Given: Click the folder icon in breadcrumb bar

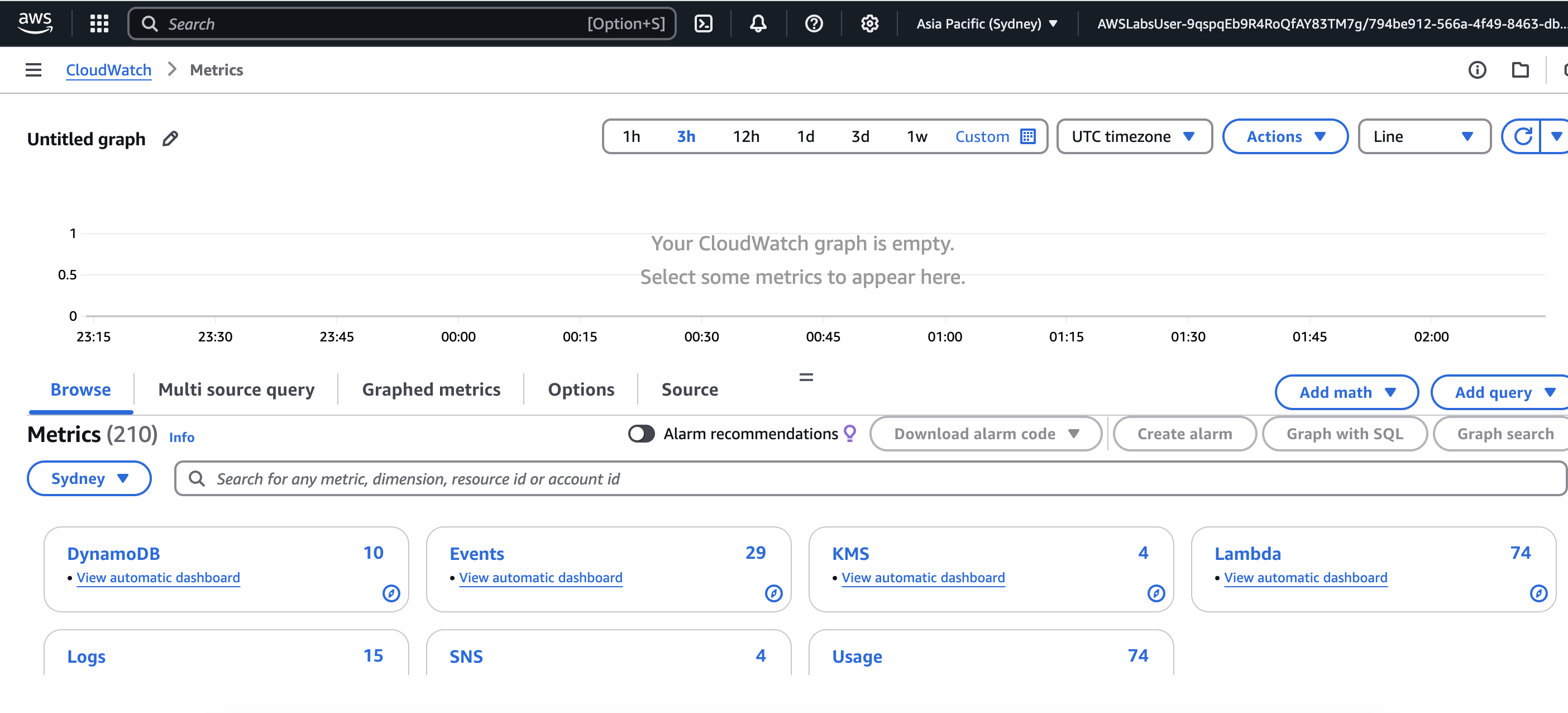Looking at the screenshot, I should point(1521,70).
